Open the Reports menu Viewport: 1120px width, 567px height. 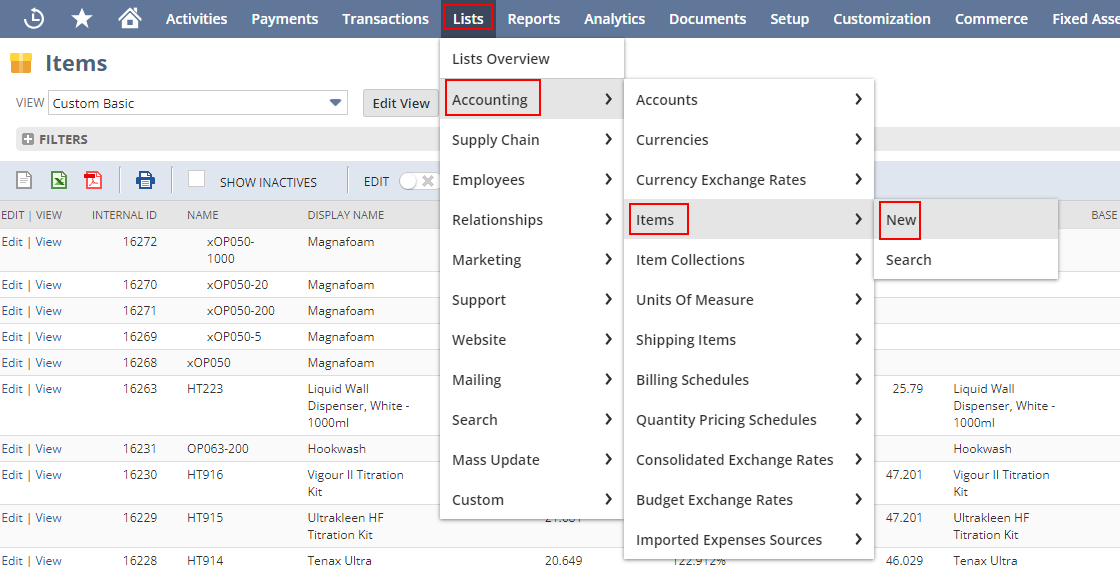coord(533,19)
